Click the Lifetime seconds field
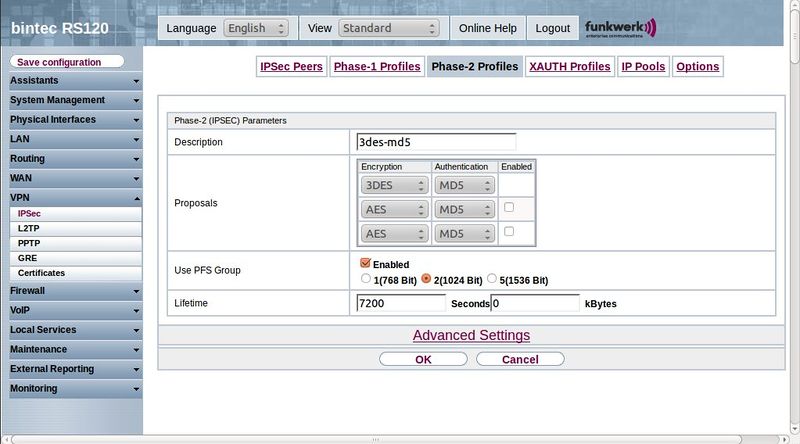This screenshot has width=800, height=444. click(x=401, y=303)
